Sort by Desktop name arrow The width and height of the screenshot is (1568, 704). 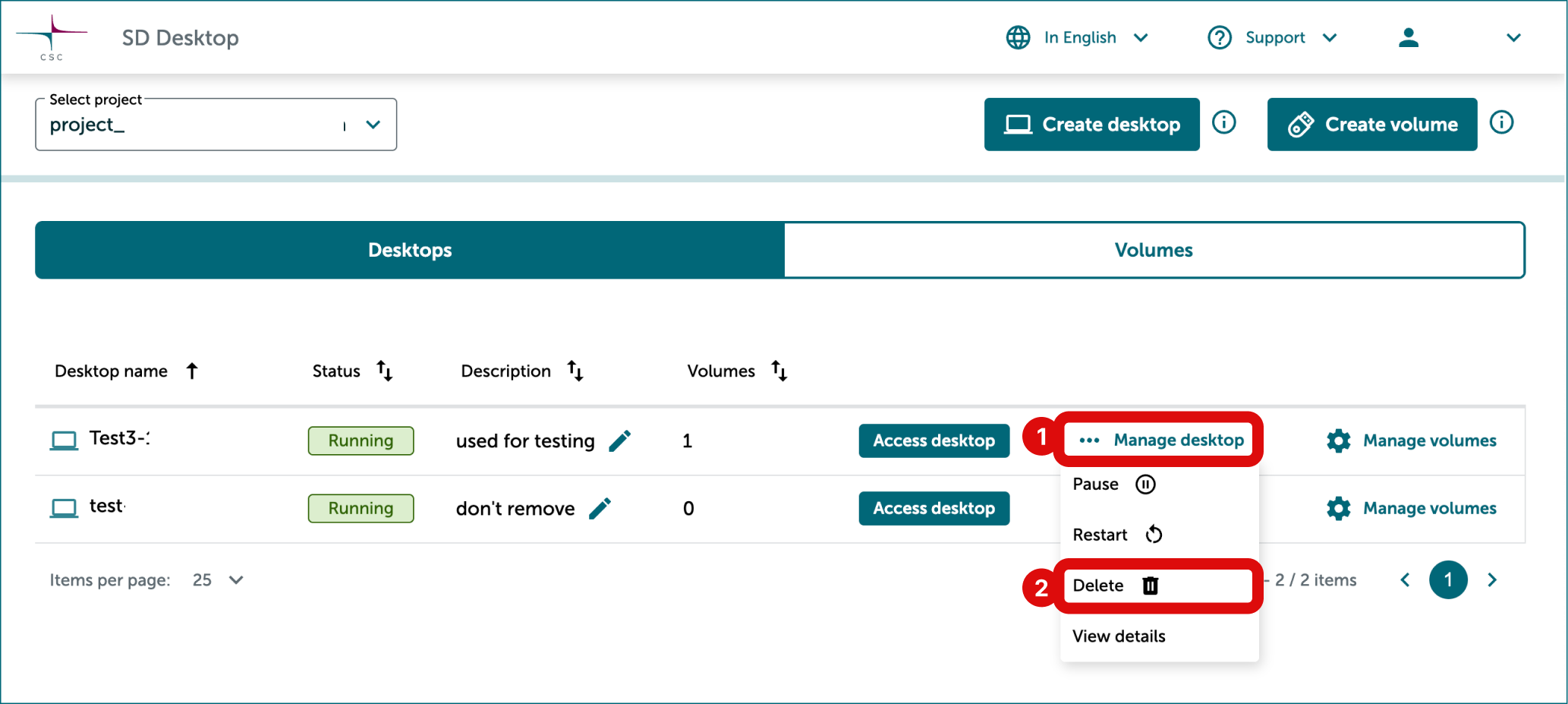coord(192,371)
